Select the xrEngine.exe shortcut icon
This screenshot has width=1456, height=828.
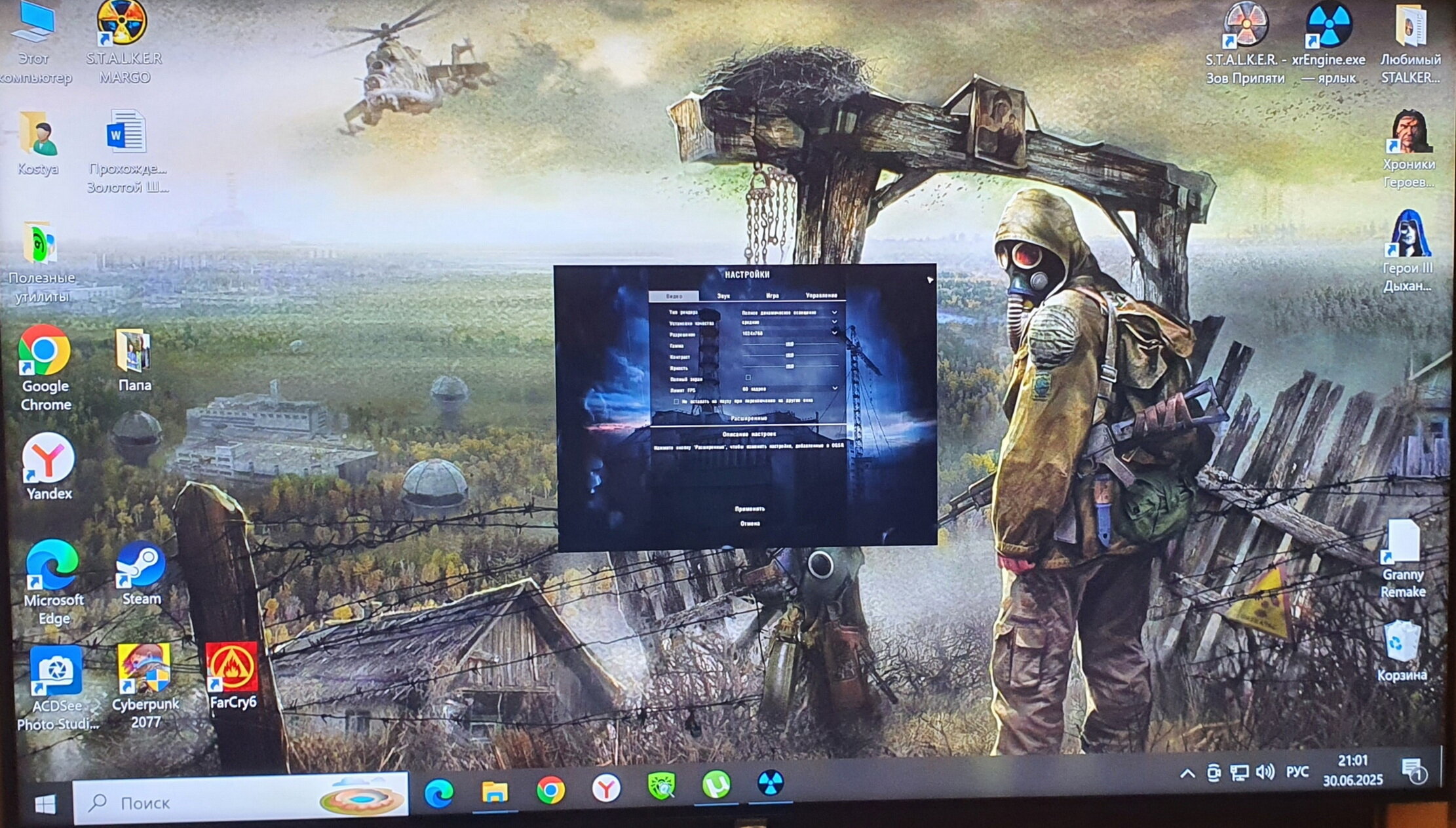[1328, 42]
